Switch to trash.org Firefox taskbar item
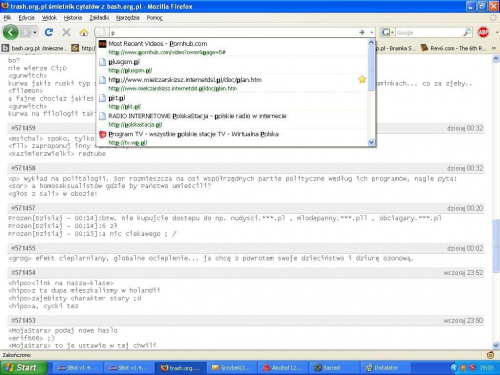This screenshot has width=500, height=375. (x=181, y=368)
